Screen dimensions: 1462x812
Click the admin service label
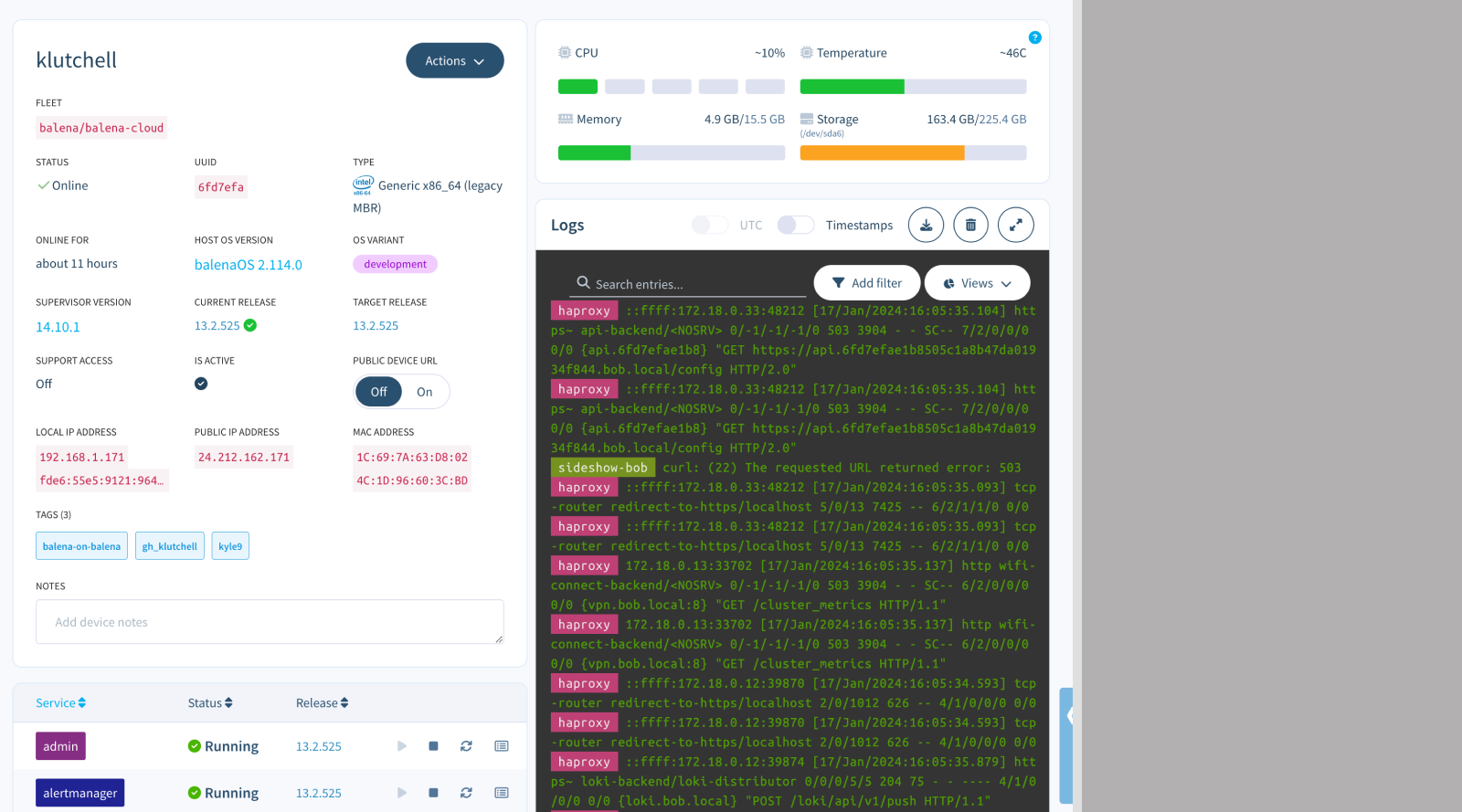coord(60,746)
